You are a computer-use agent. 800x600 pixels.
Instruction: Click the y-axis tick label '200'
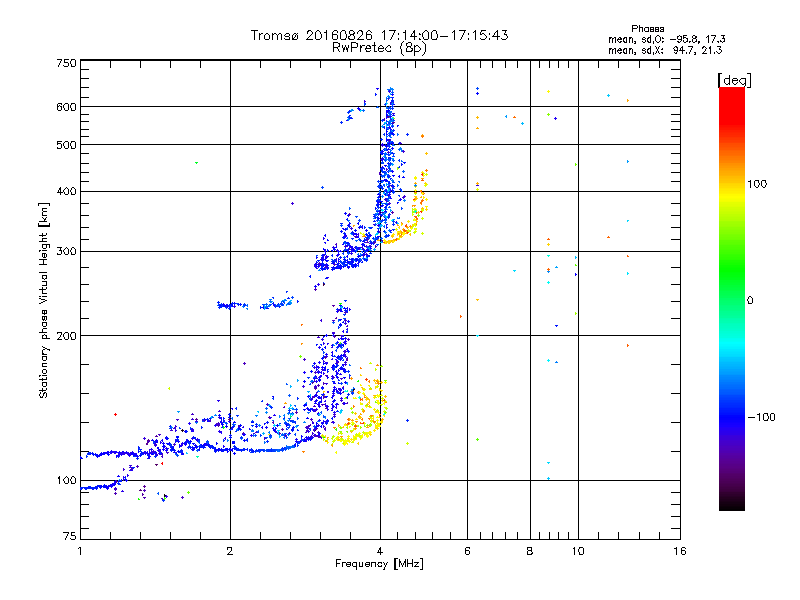point(66,336)
